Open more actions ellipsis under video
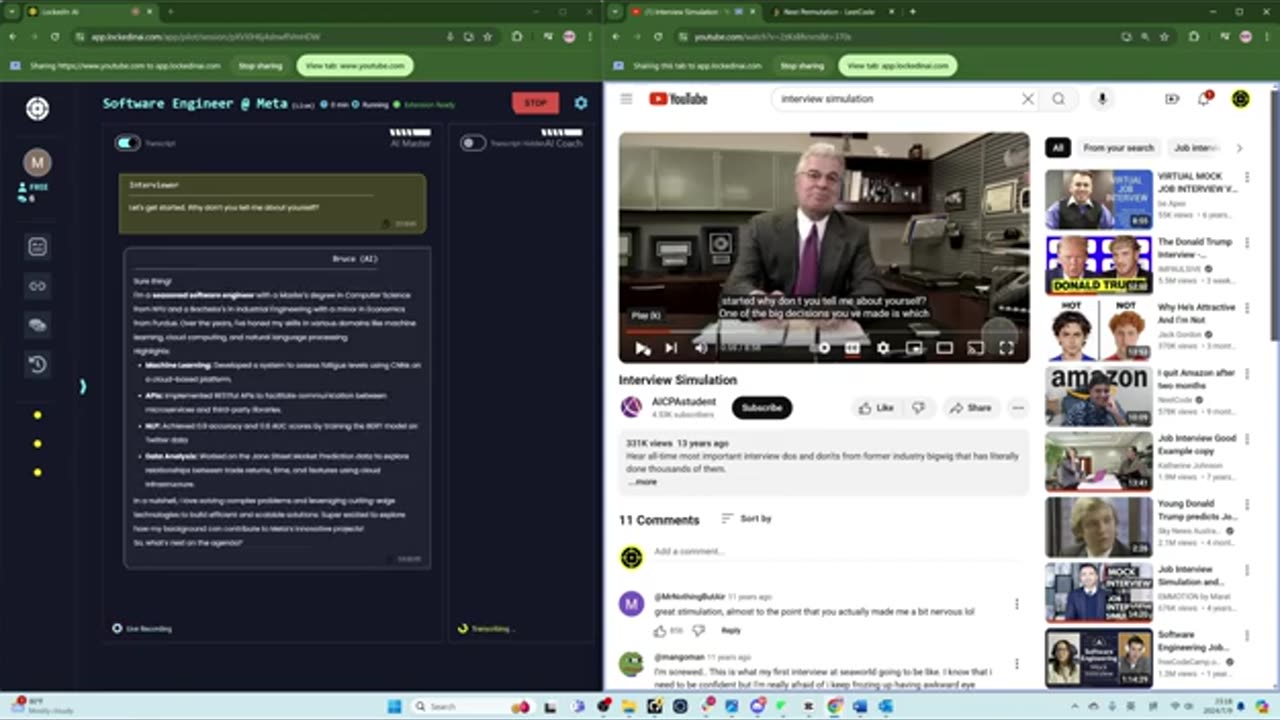 click(x=1017, y=407)
